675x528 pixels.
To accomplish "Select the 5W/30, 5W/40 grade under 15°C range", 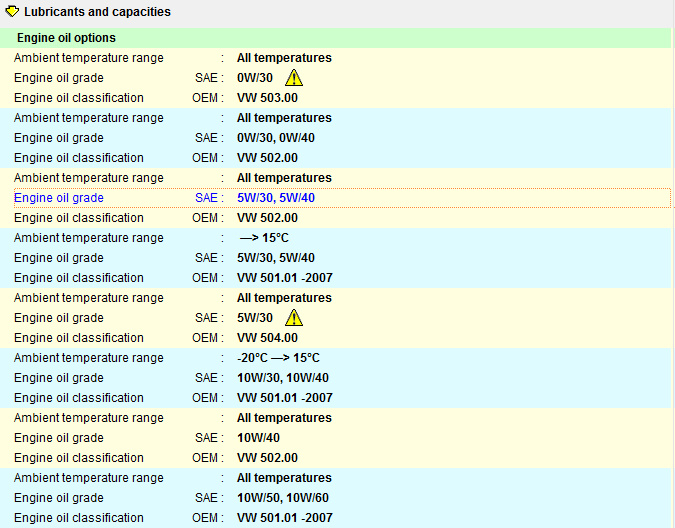I will 276,258.
